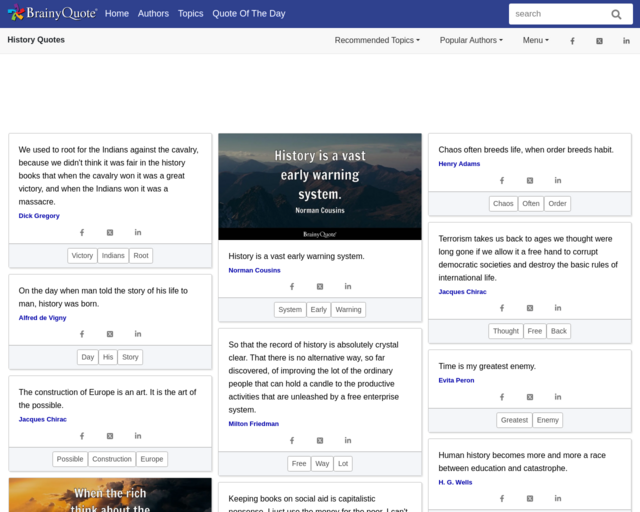This screenshot has height=512, width=640.
Task: Click the Story topic tag
Action: tap(130, 357)
